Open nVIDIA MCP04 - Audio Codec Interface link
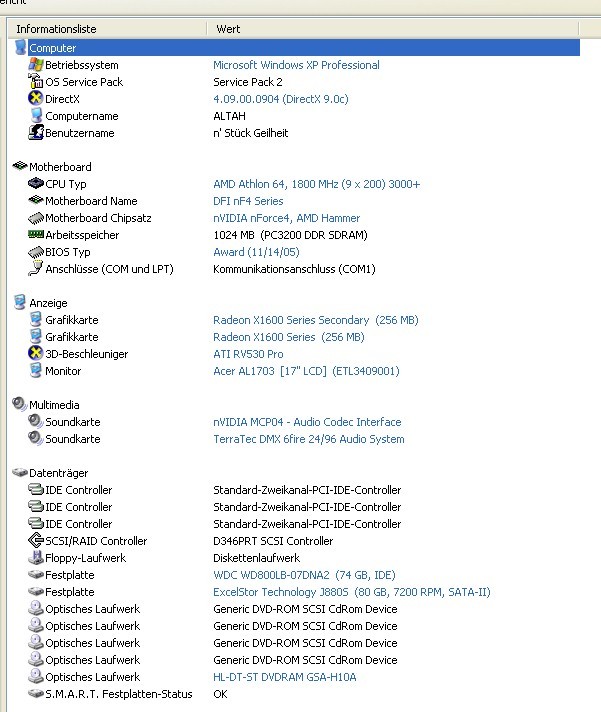The width and height of the screenshot is (601, 712). tap(307, 422)
